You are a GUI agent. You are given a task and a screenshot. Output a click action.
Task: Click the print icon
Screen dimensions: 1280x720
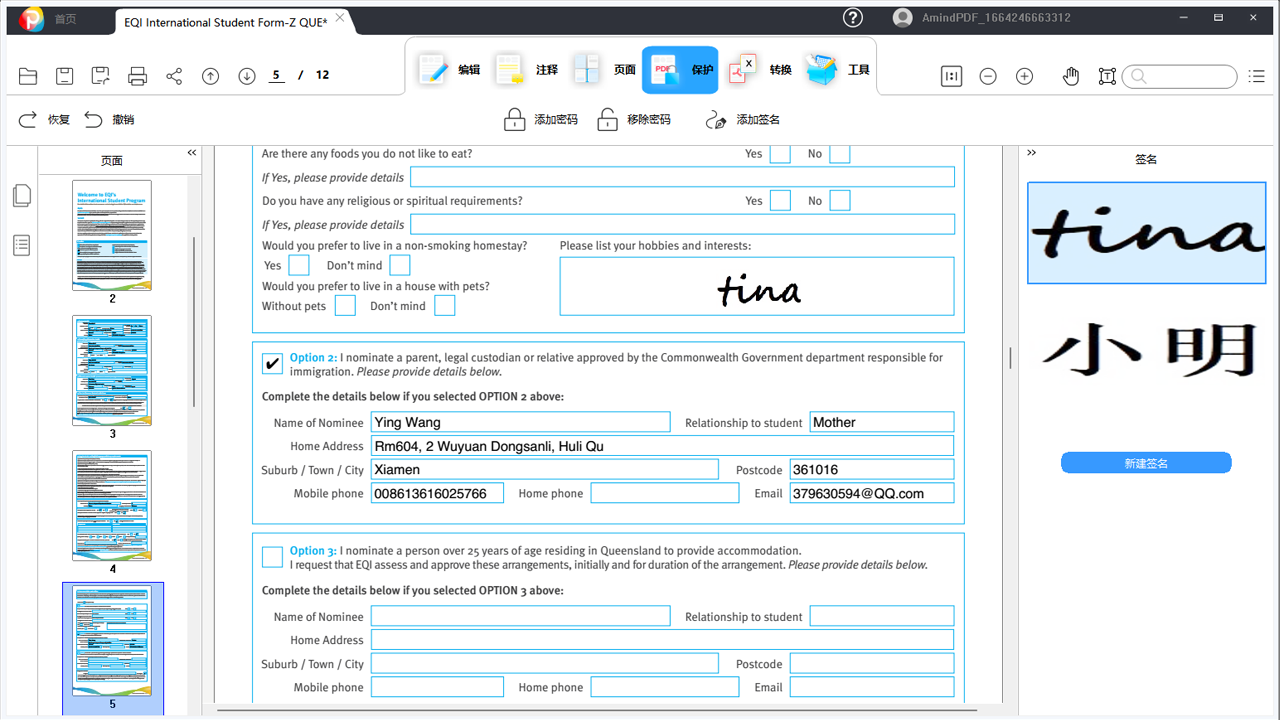coord(138,76)
